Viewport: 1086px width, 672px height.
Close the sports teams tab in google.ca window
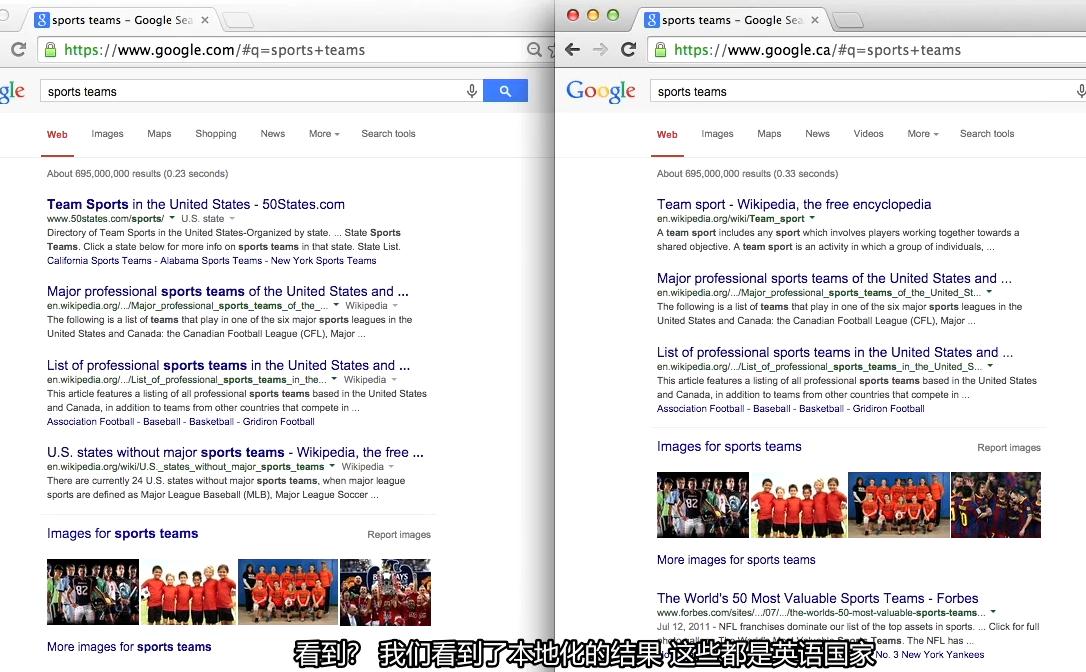pos(815,20)
